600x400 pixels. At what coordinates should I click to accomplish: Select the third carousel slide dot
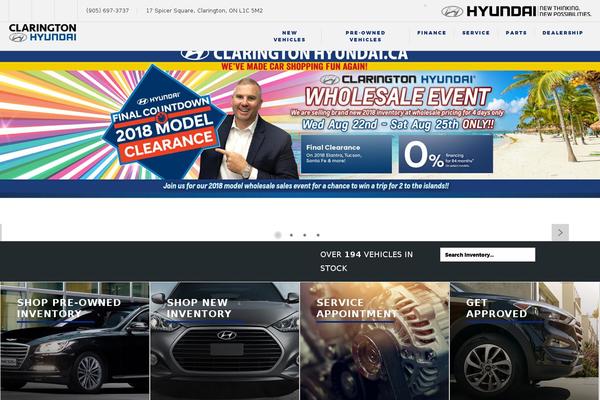(x=305, y=235)
